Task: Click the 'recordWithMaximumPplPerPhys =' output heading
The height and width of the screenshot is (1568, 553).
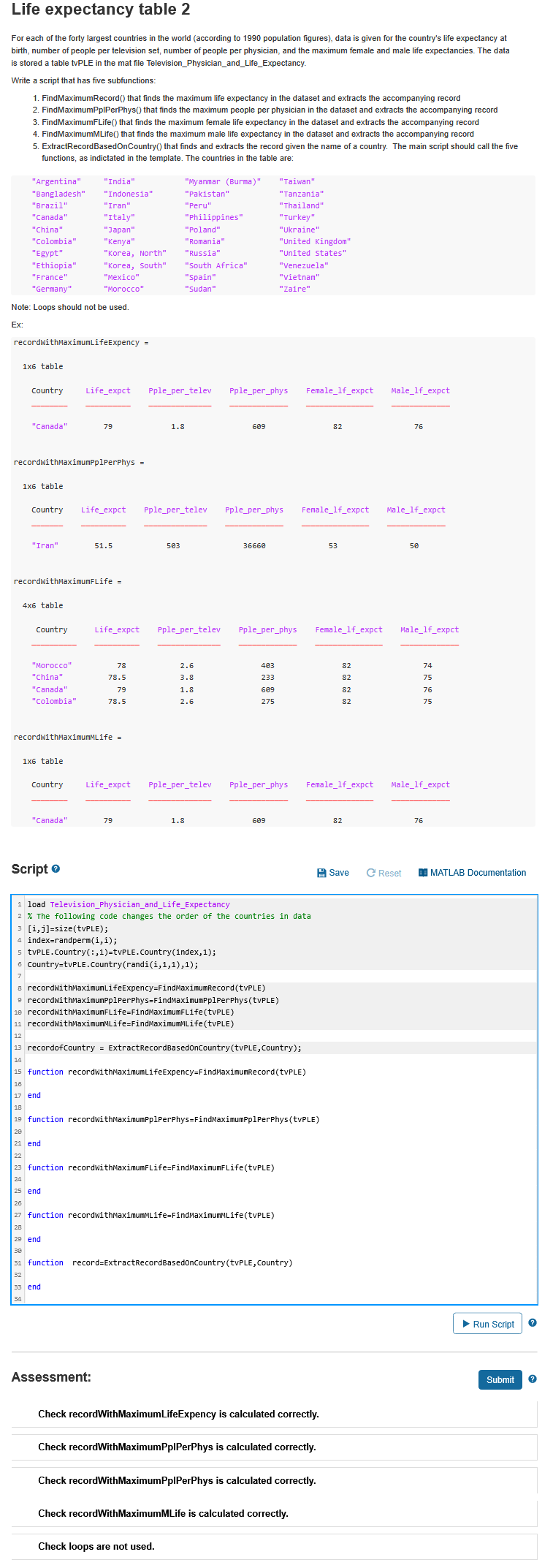Action: click(79, 462)
